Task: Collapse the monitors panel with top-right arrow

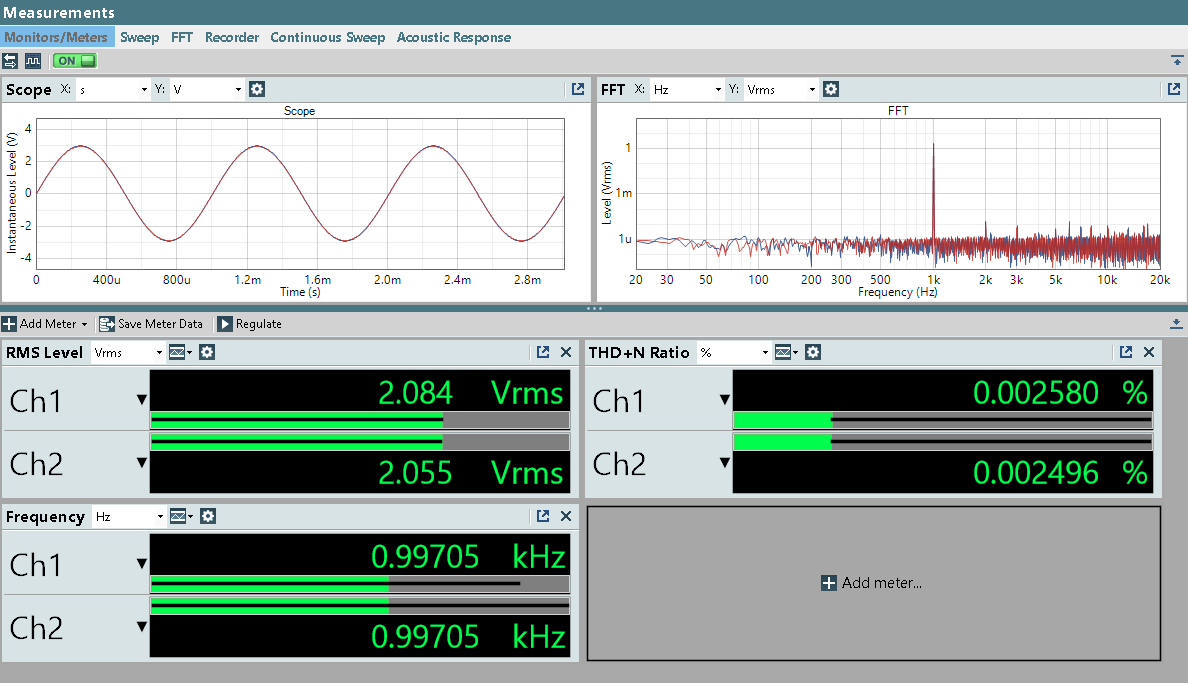Action: (x=1177, y=60)
